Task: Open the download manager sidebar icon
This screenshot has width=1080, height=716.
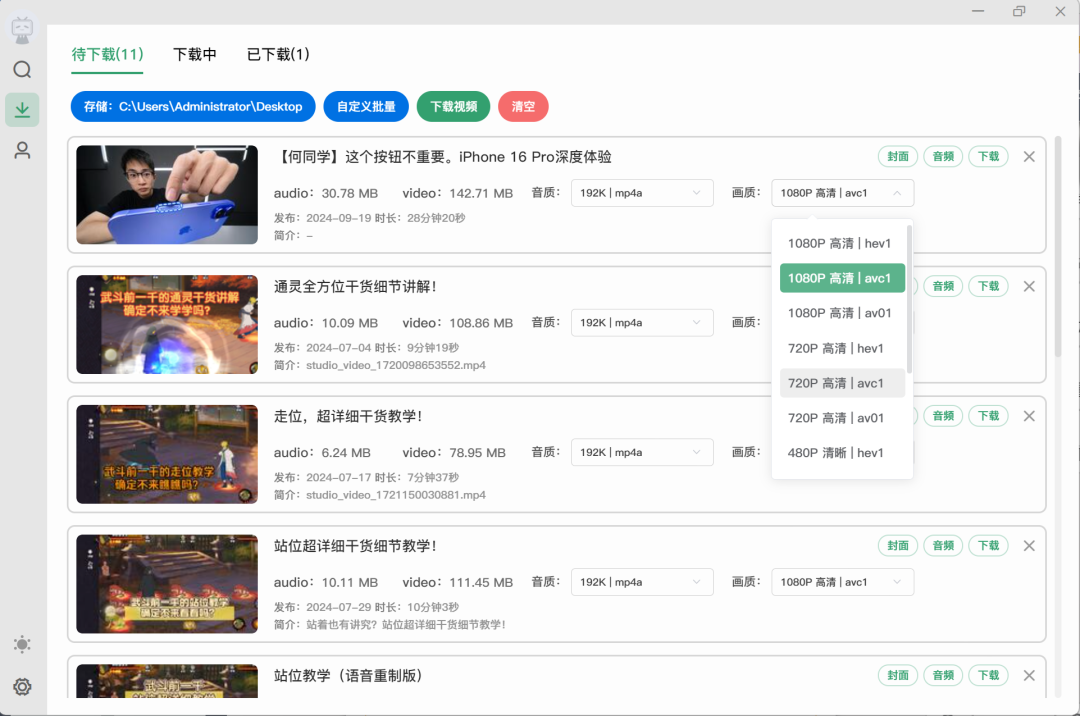Action: coord(22,109)
